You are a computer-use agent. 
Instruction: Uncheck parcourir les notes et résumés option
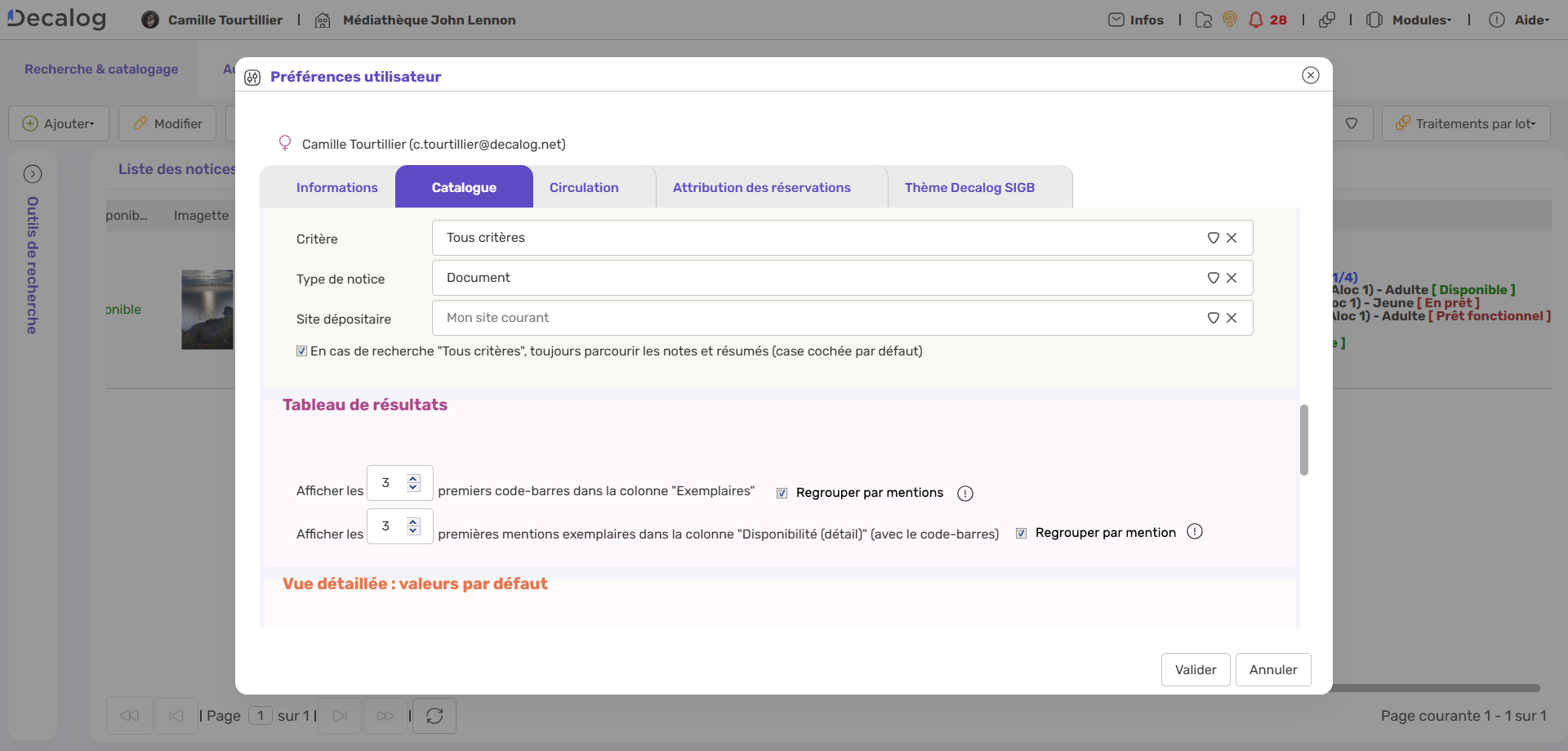point(301,351)
